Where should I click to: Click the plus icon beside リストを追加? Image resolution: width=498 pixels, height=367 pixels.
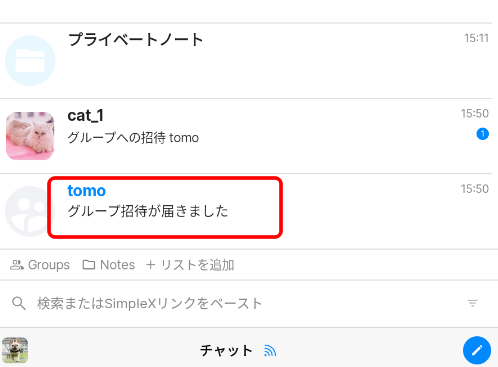(150, 265)
